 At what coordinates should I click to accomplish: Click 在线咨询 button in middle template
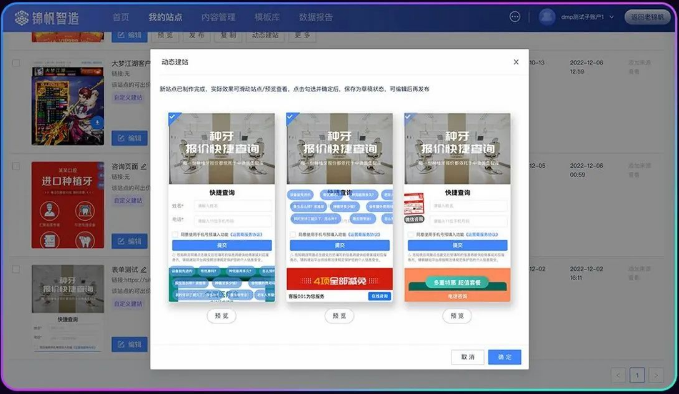click(x=379, y=296)
